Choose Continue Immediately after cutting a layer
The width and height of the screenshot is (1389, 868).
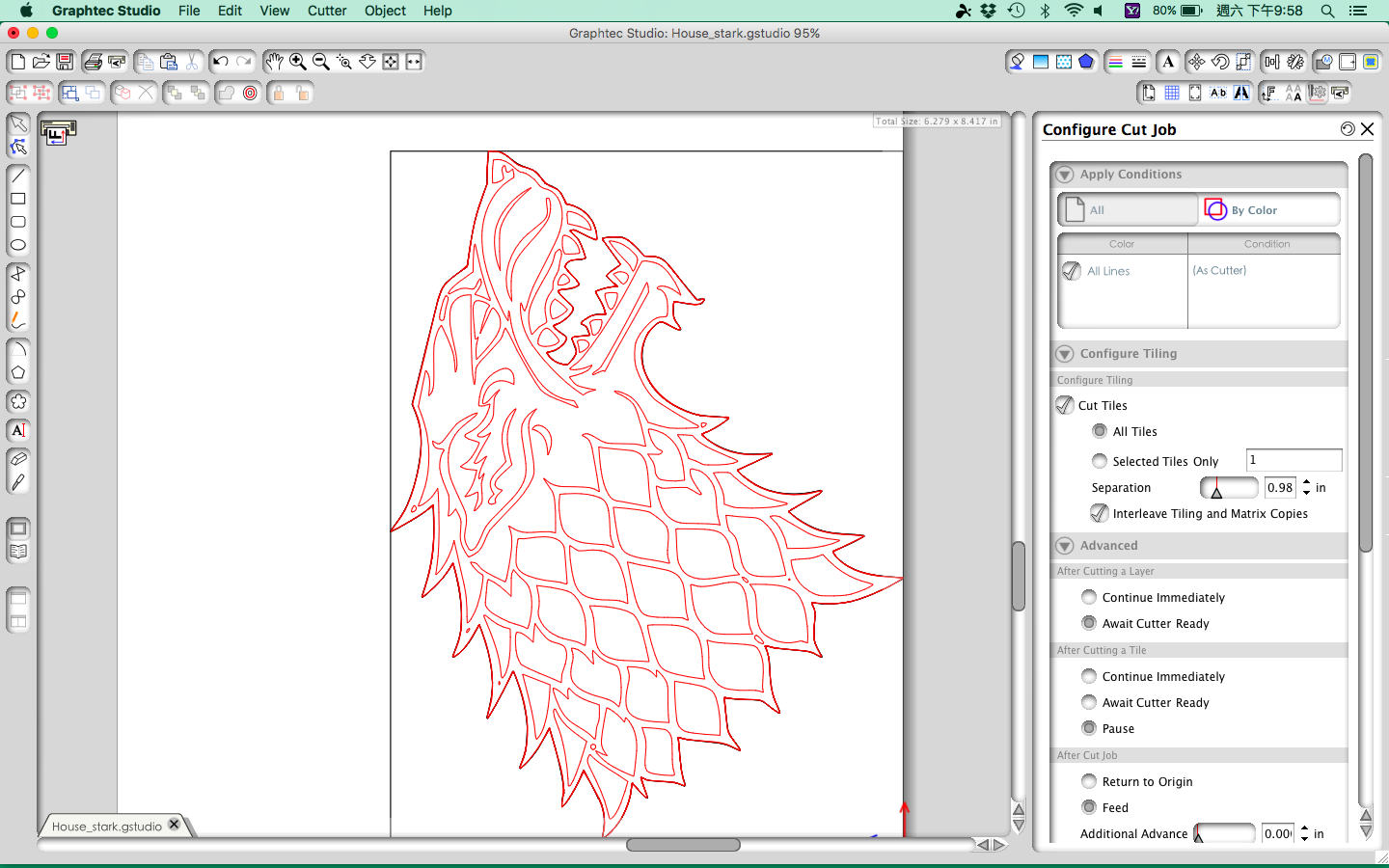pyautogui.click(x=1089, y=597)
